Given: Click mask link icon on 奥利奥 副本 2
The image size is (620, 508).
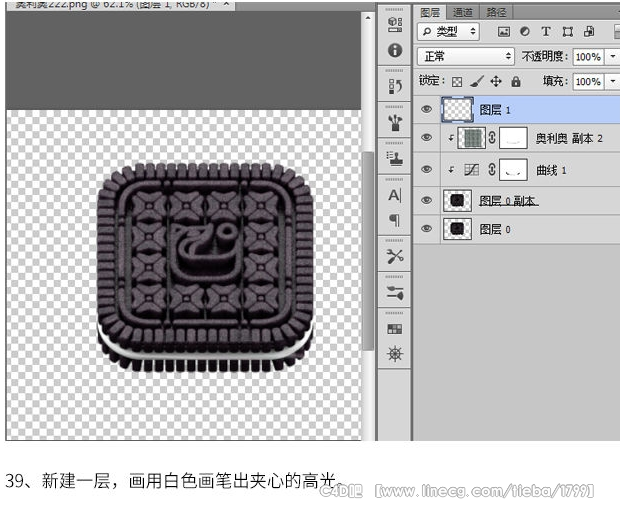Looking at the screenshot, I should [492, 138].
